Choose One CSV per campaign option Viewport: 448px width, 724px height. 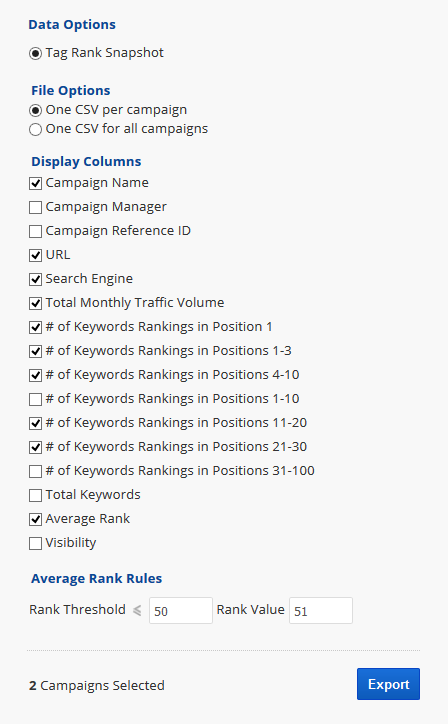36,111
